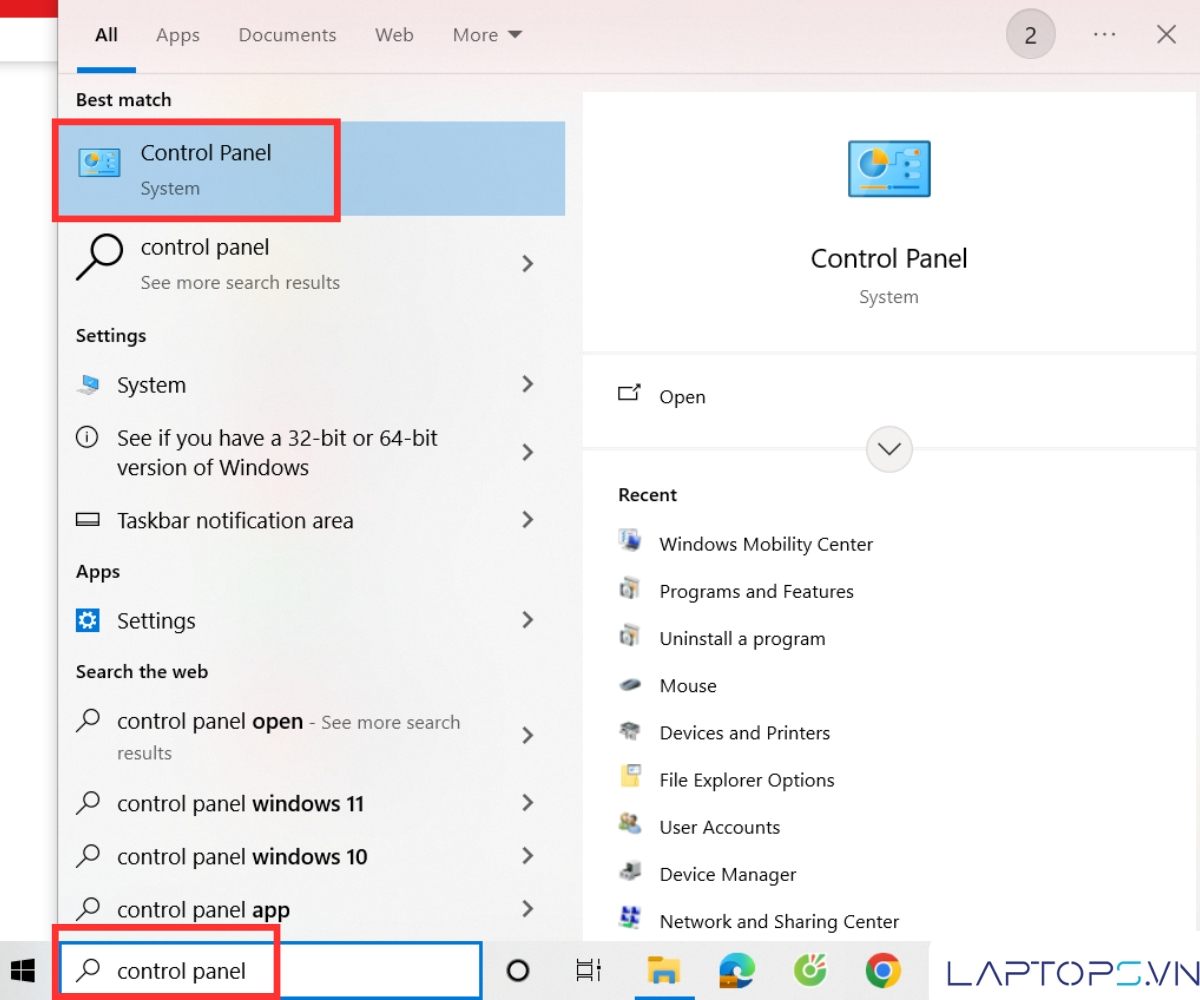Click Open under Control Panel preview
This screenshot has width=1200, height=1000.
point(681,397)
